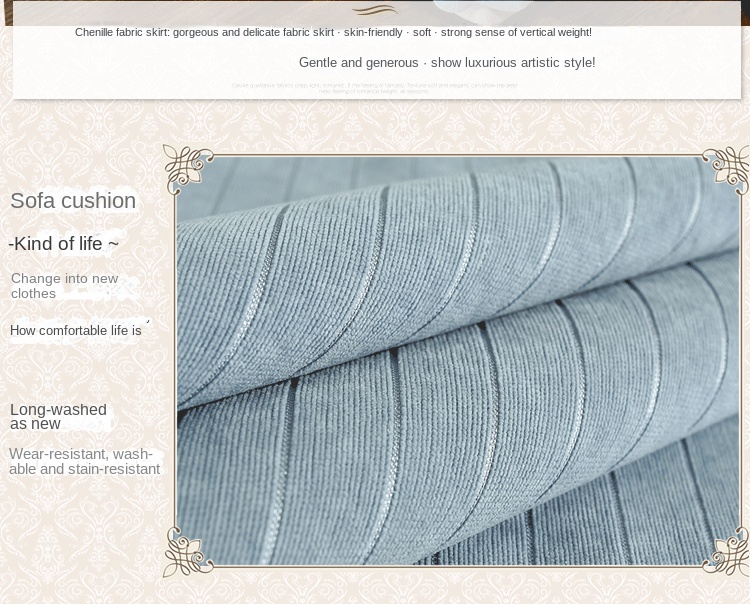Click the top-right ornate corner ornament
Image resolution: width=750 pixels, height=604 pixels.
click(726, 169)
